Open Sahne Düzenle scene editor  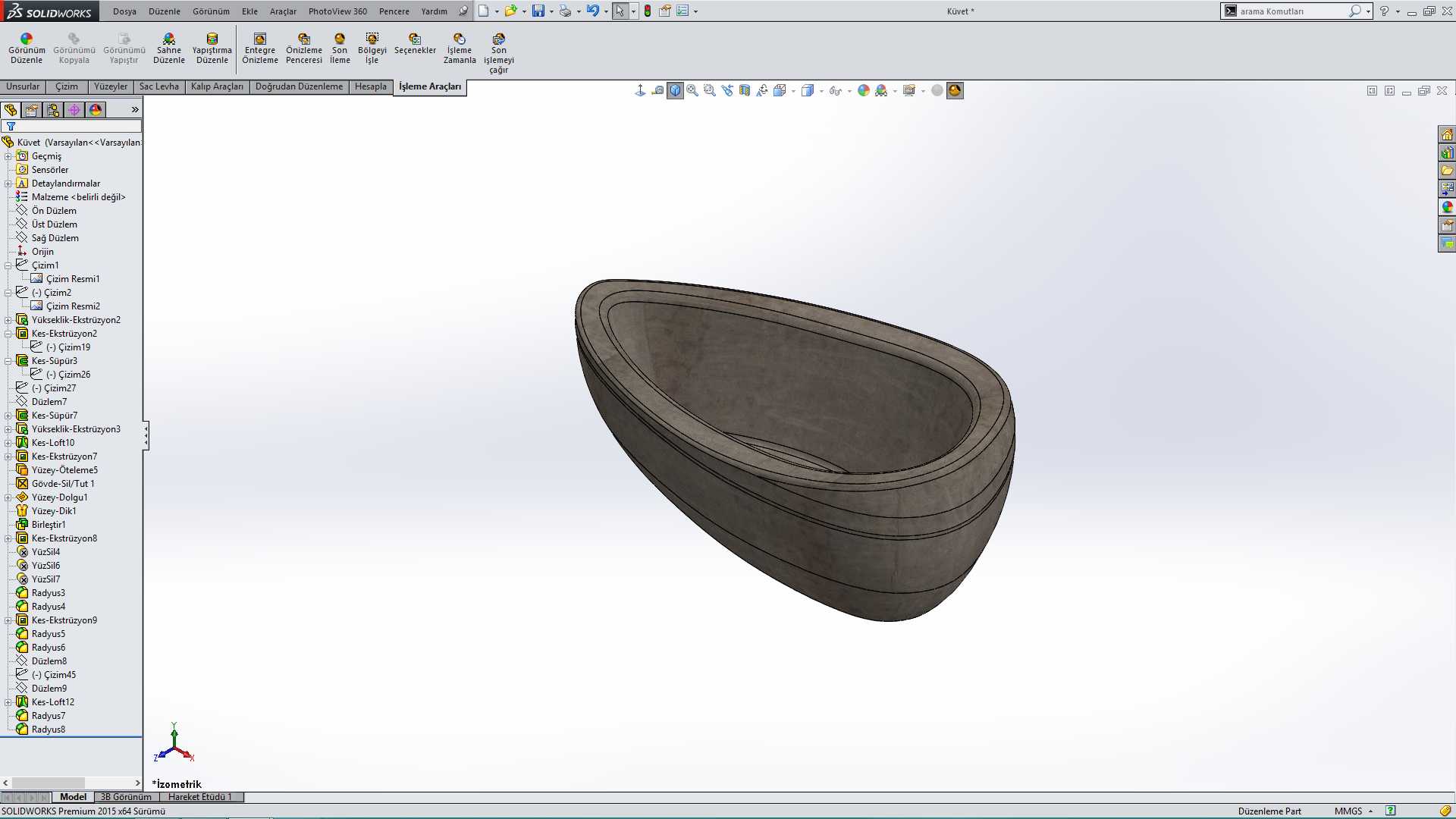point(168,48)
